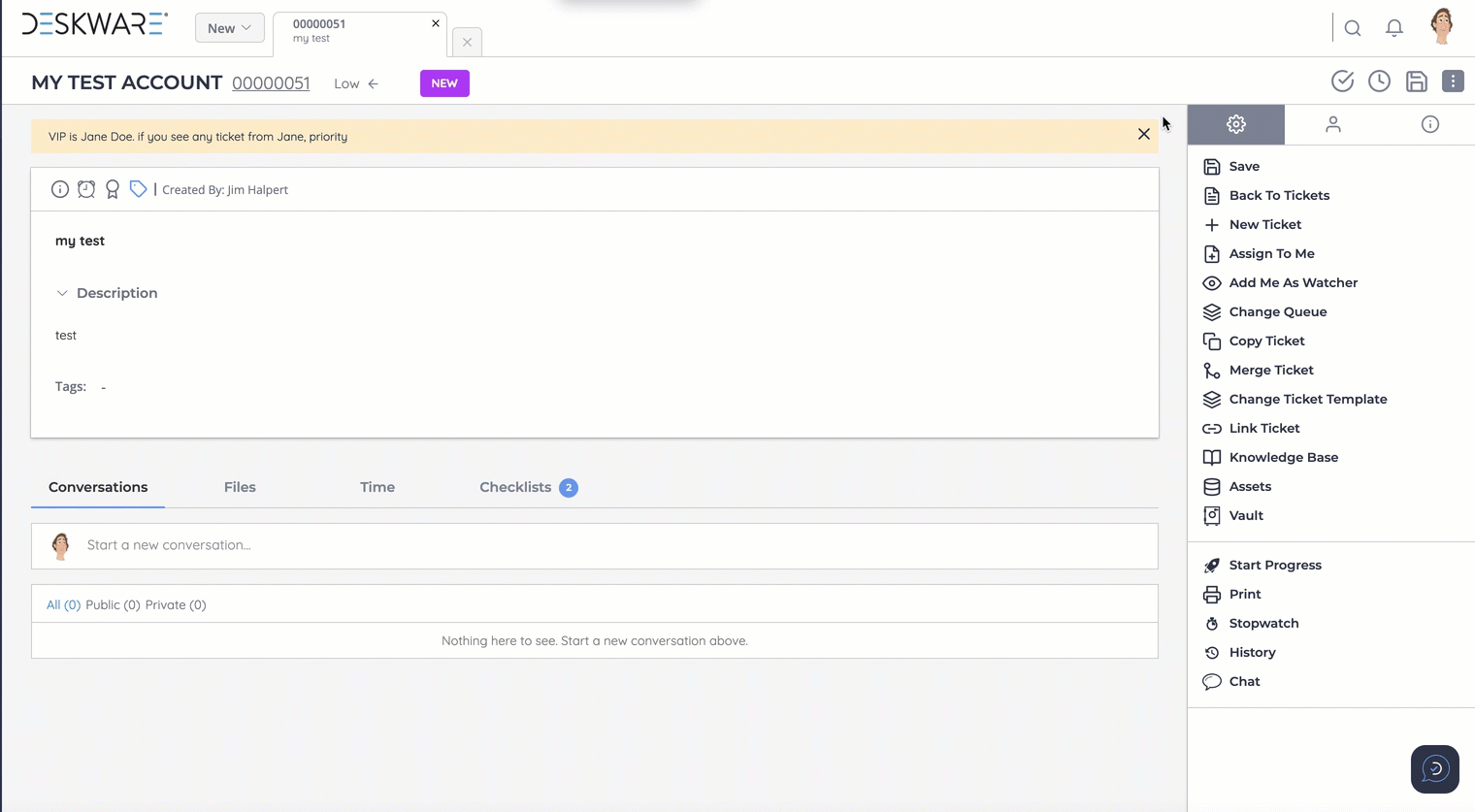Image resolution: width=1475 pixels, height=812 pixels.
Task: Collapse the Description section
Action: (x=62, y=293)
